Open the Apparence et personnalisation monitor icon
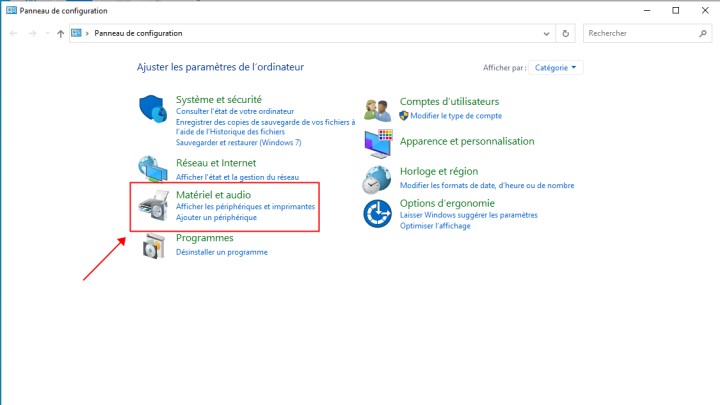 tap(378, 144)
